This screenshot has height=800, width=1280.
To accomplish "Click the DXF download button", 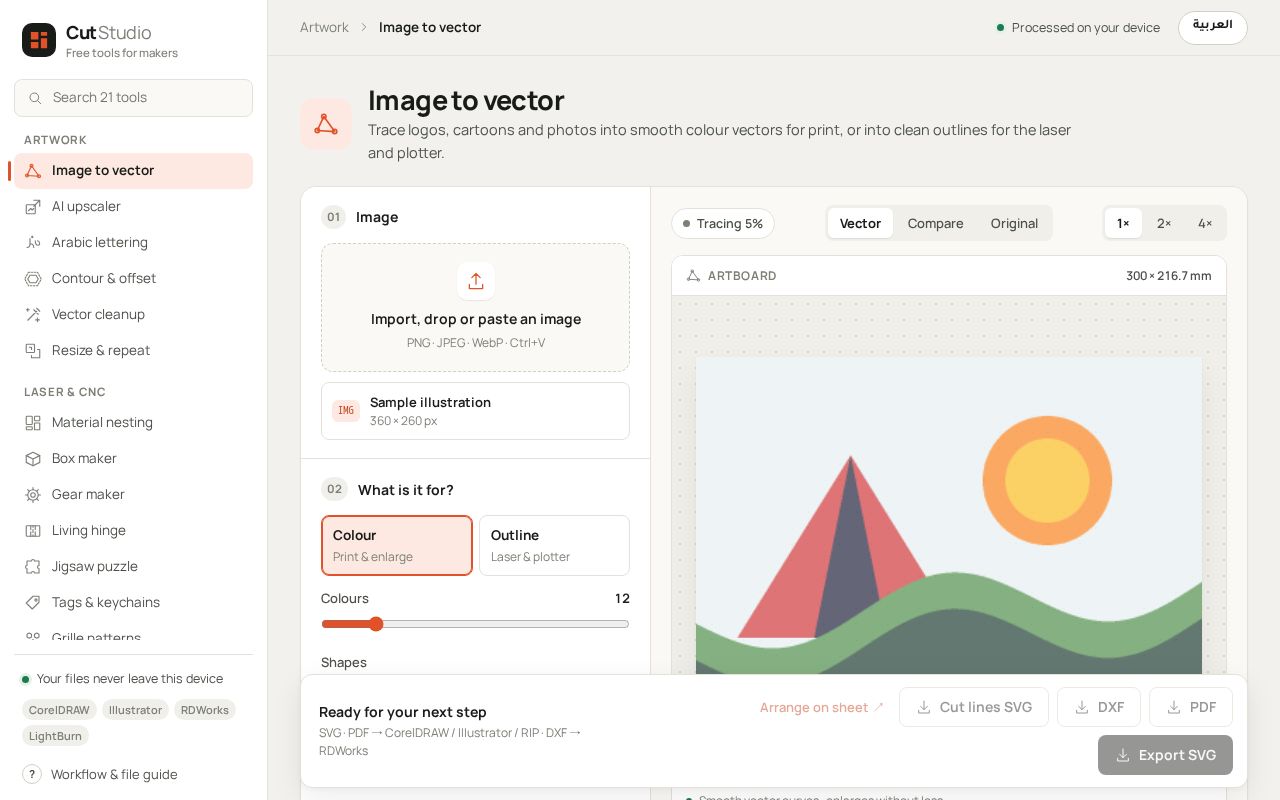I will (x=1099, y=707).
